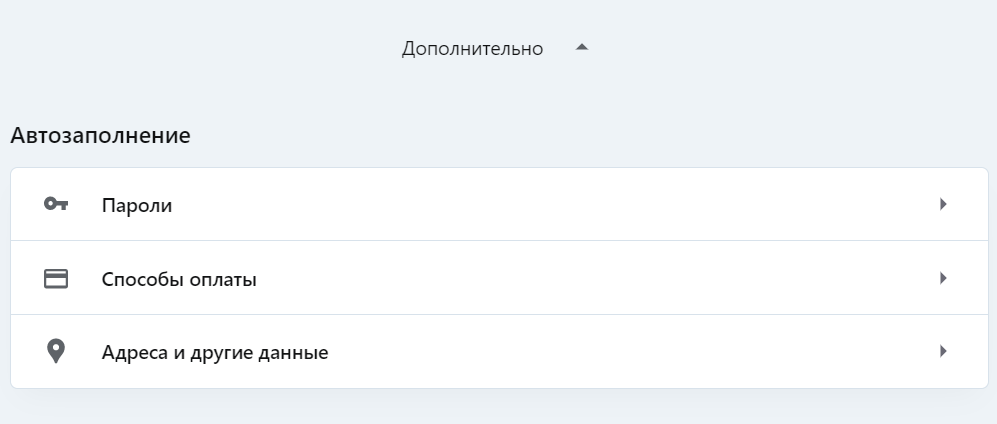Click the Автозаполнение section heading

[x=100, y=134]
